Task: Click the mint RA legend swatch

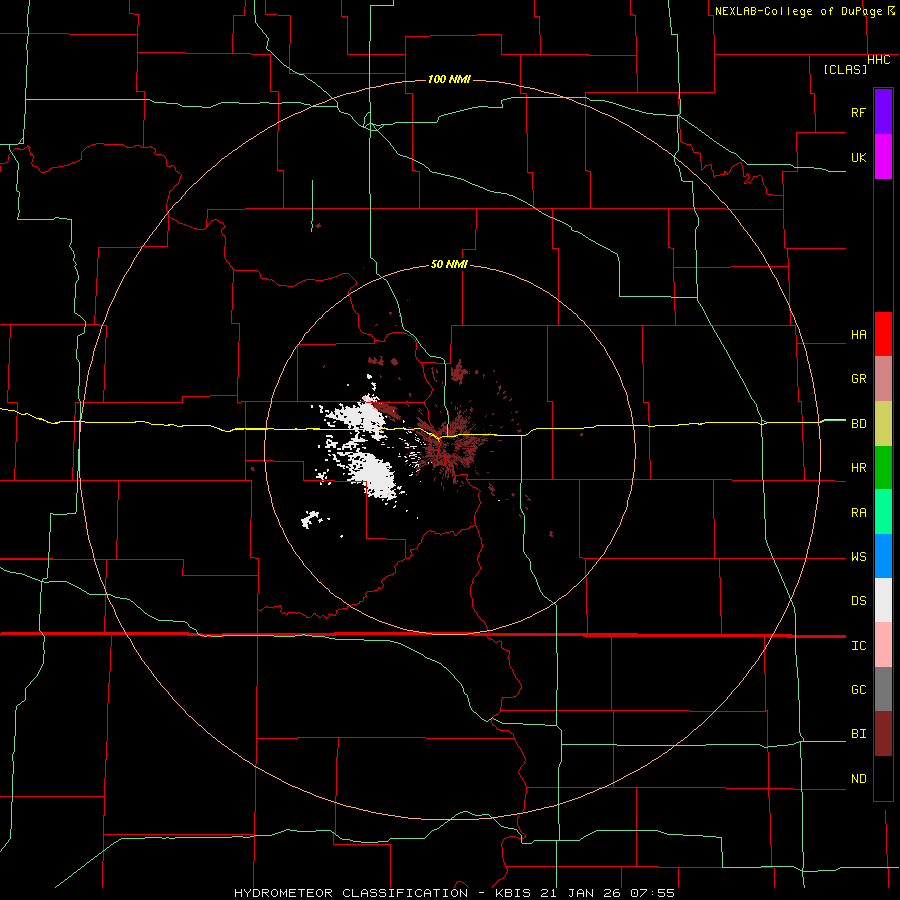Action: click(x=883, y=512)
